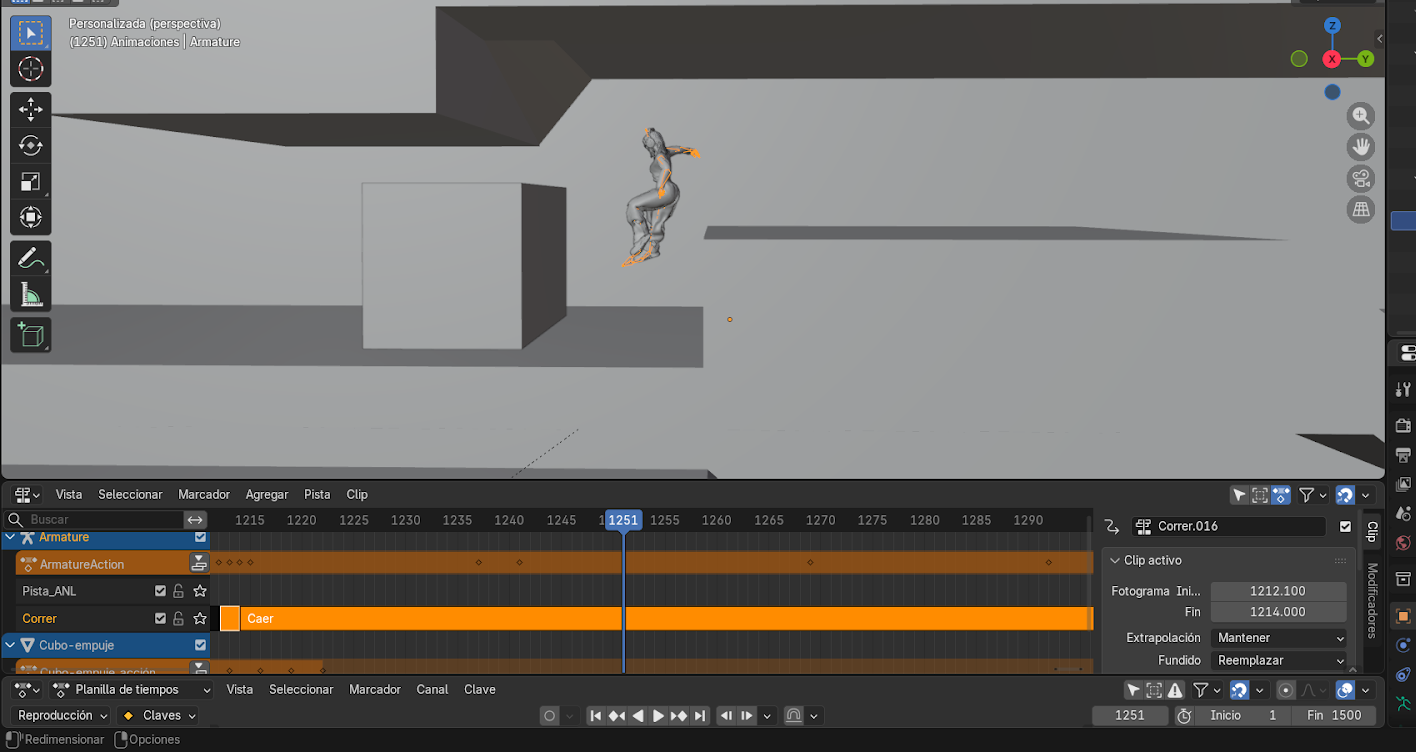Viewport: 1416px width, 752px height.
Task: Open the Pista menu in NLA editor
Action: pyautogui.click(x=317, y=495)
